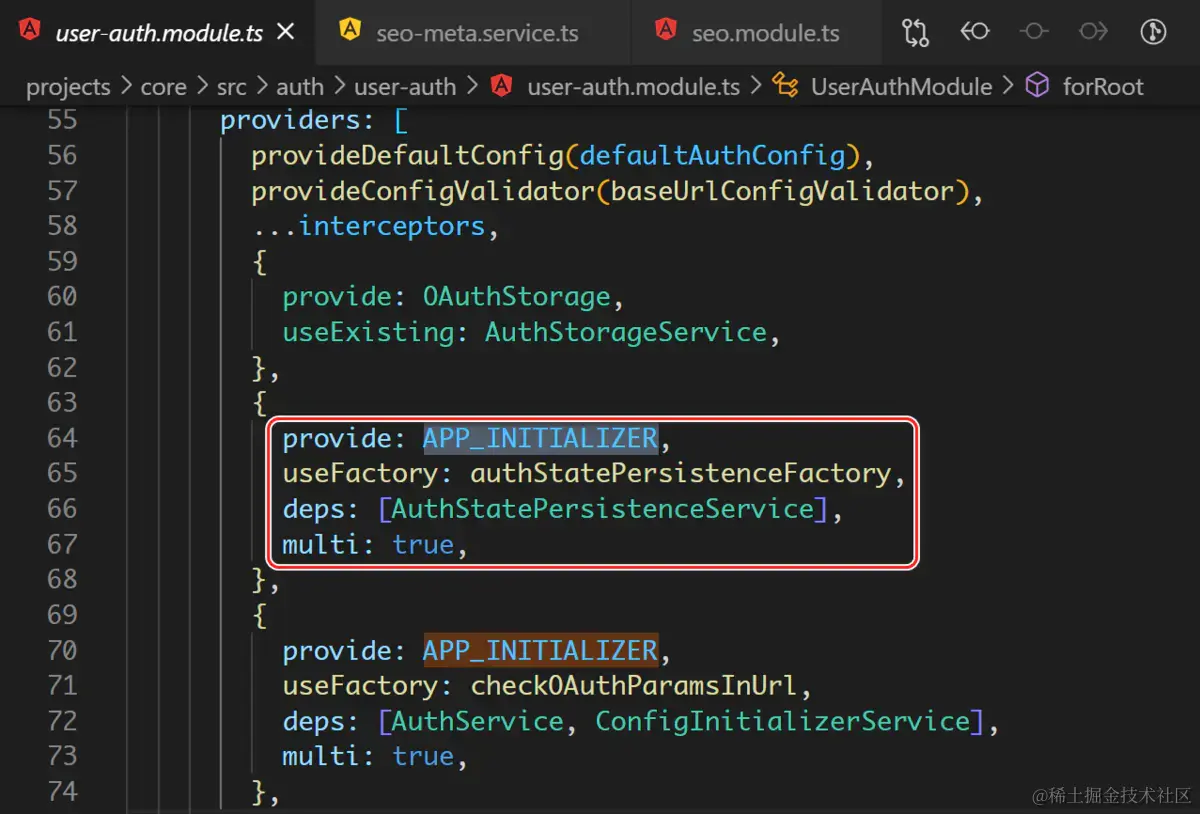Click highlighted APP_INITIALIZER on line 64

coord(540,438)
